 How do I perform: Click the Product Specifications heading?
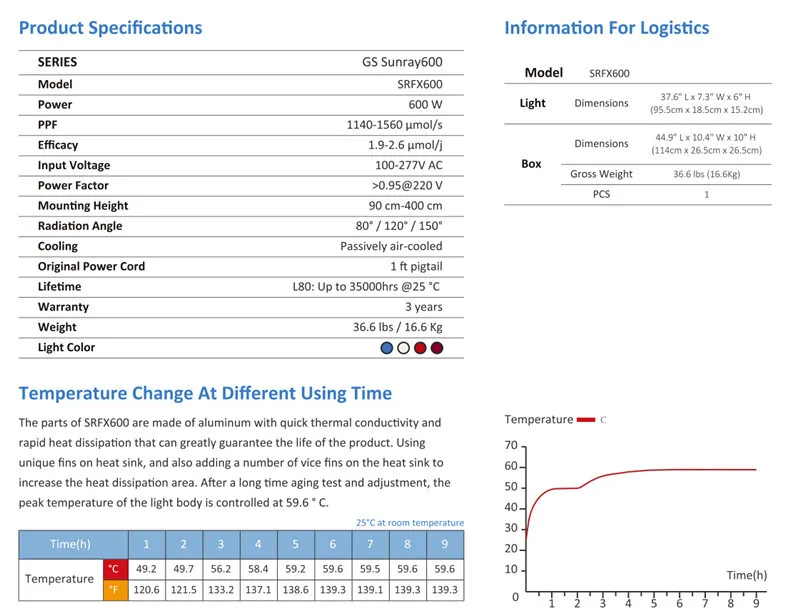tap(110, 28)
